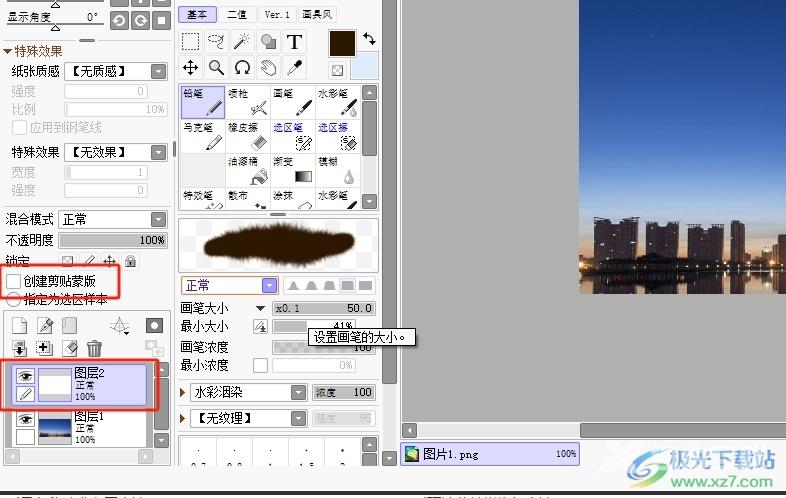This screenshot has height=498, width=786.
Task: Toggle the transparent color swatch button
Action: (x=337, y=70)
